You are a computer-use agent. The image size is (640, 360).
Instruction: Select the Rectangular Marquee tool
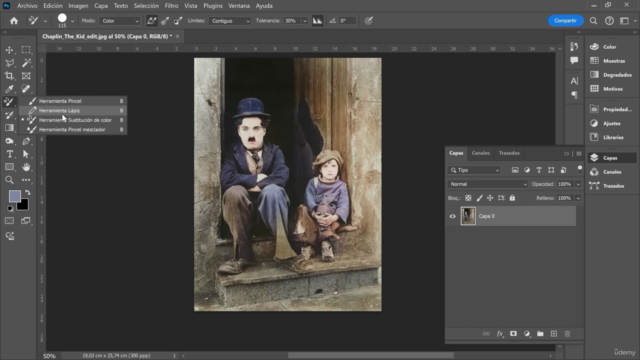[x=26, y=50]
